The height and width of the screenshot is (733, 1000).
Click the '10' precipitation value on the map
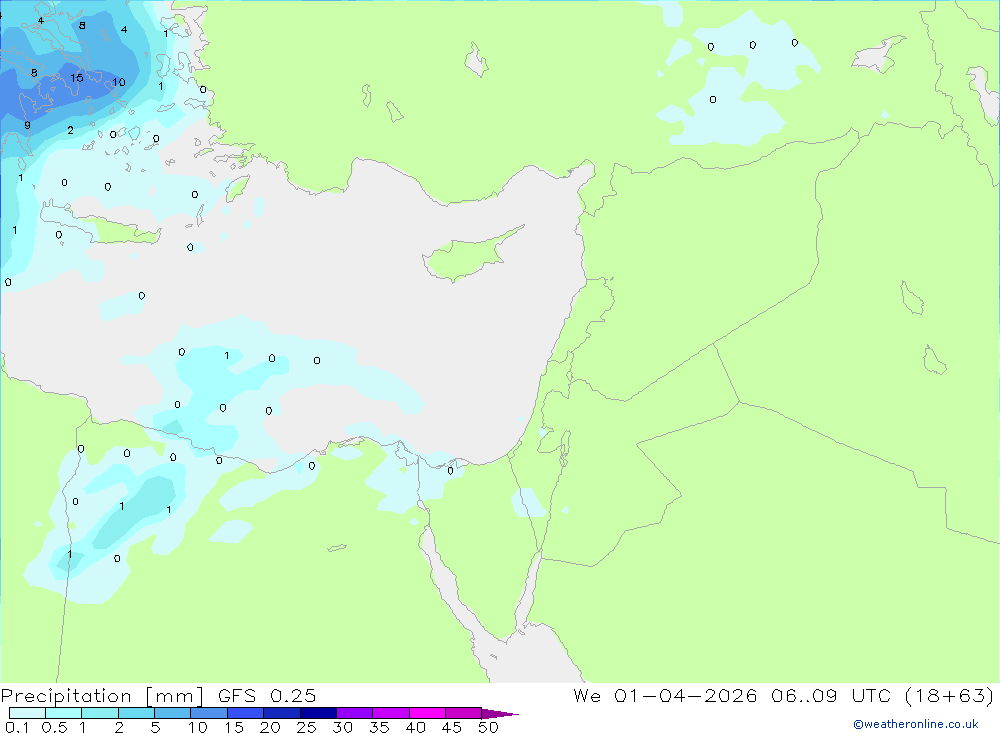click(119, 82)
